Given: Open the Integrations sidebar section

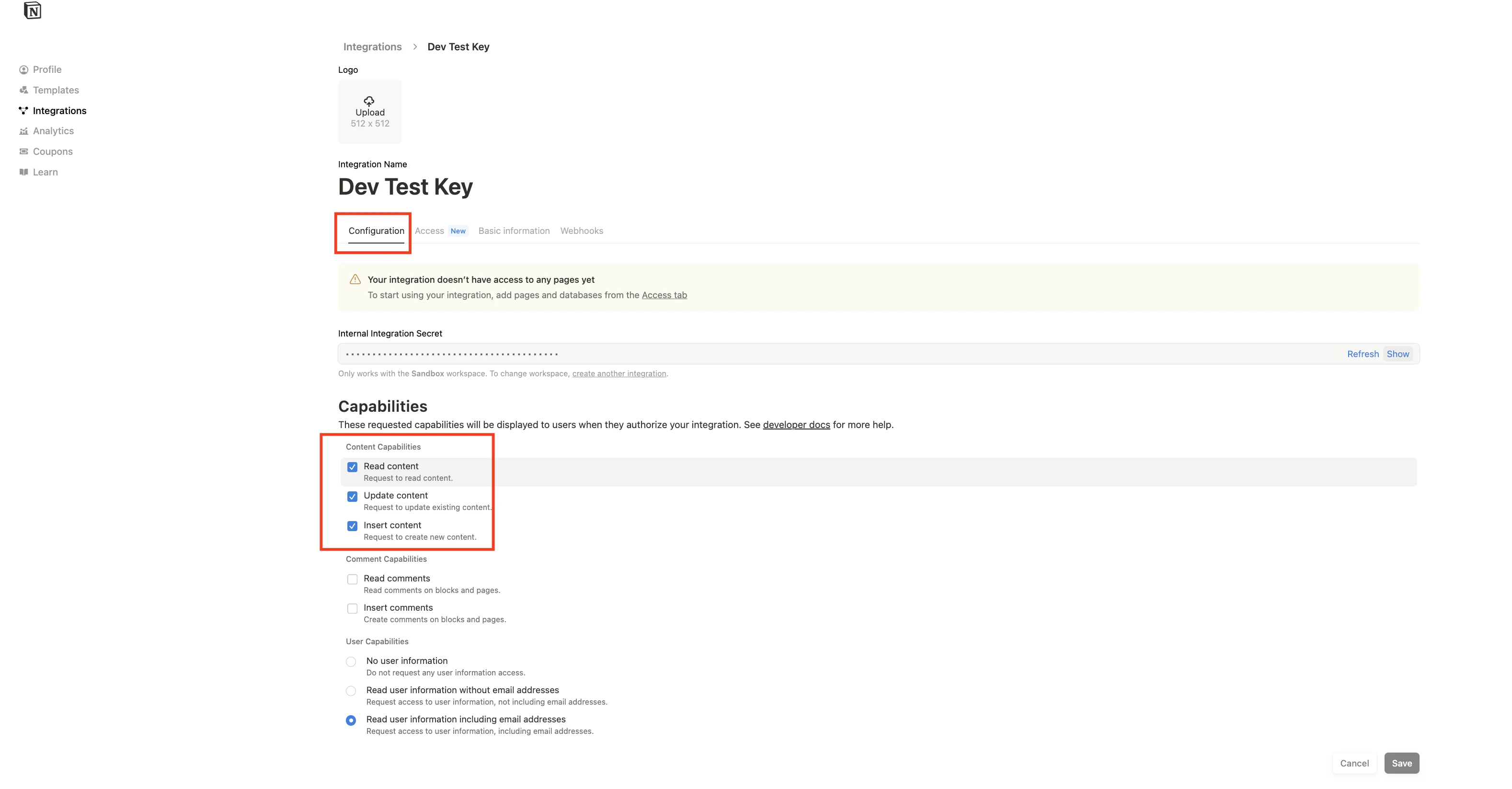Looking at the screenshot, I should (x=59, y=110).
